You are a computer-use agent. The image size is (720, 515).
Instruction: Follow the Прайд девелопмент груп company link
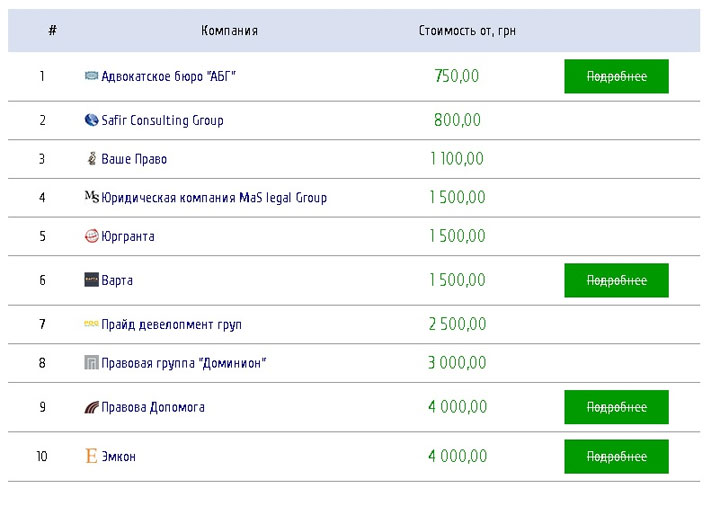pos(171,325)
